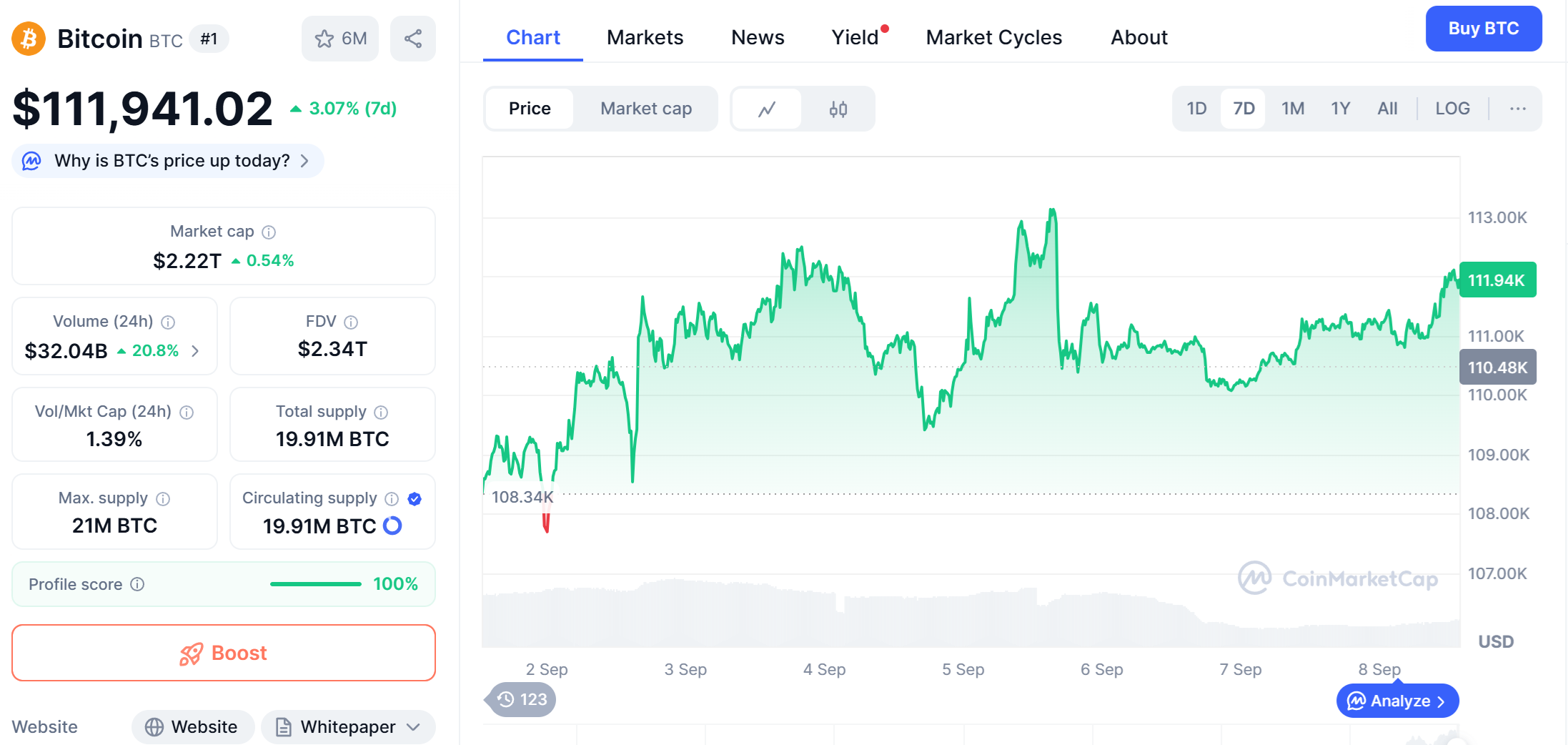Click the 21M BTC max supply value

114,526
